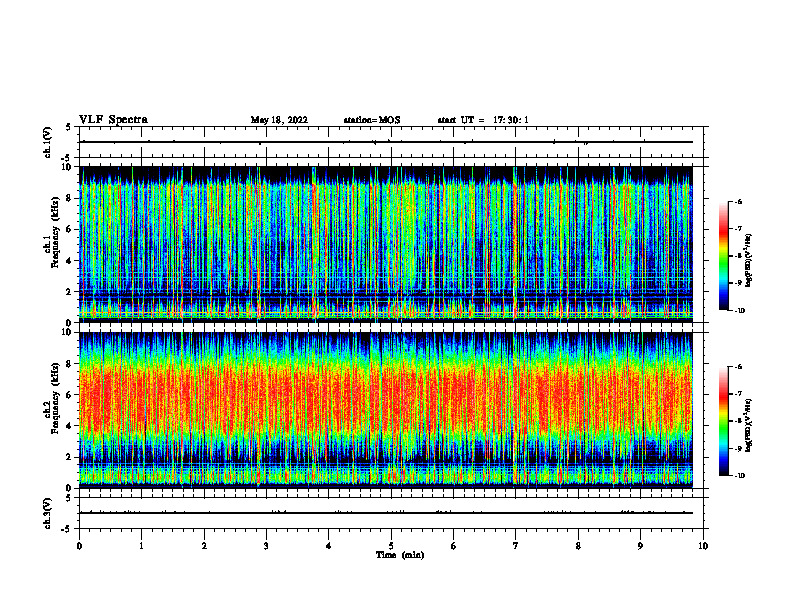Click the "6" kHz tick of ch.2 frequency axis
Screen dimensions: 792x612
tap(70, 395)
